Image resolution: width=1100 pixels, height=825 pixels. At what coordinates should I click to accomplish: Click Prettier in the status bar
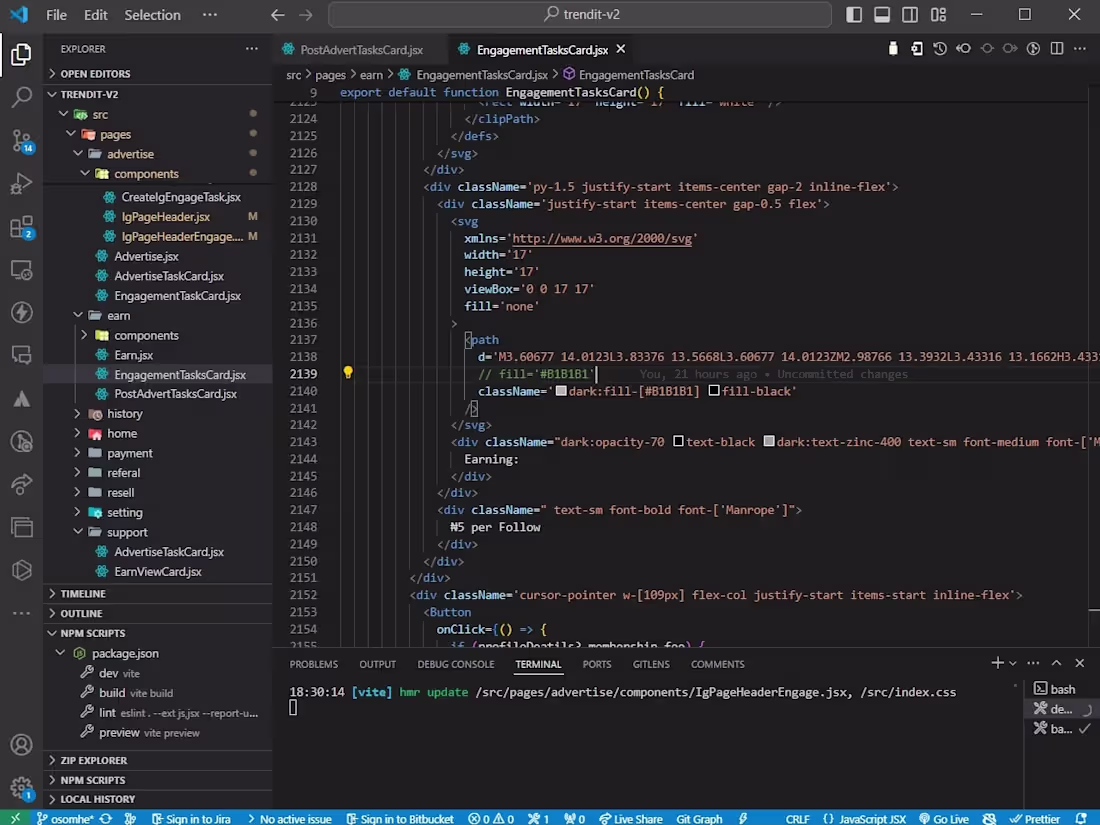coord(1035,819)
